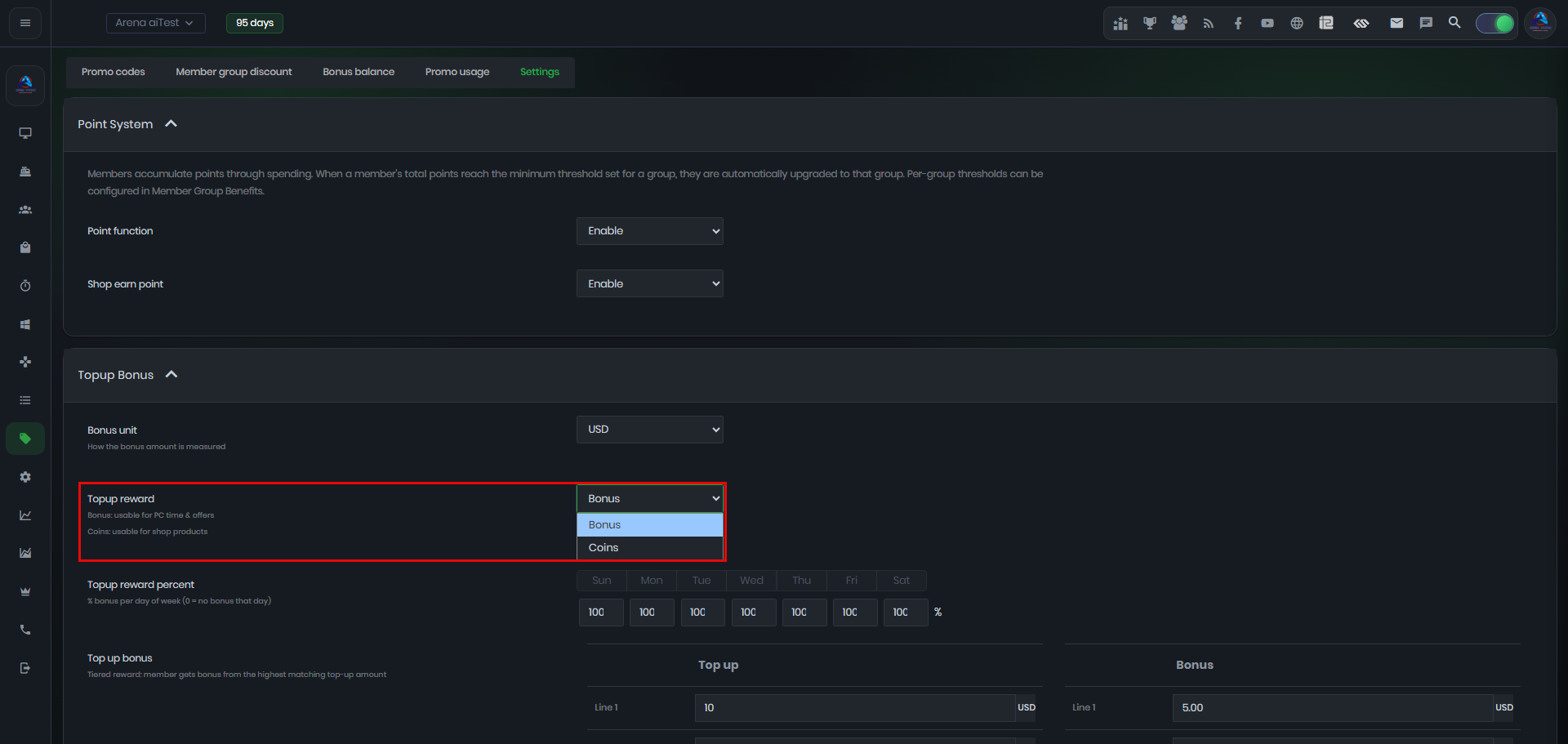Screen dimensions: 1568x744
Task: Choose Coins from the Topup reward list
Action: tap(650, 548)
